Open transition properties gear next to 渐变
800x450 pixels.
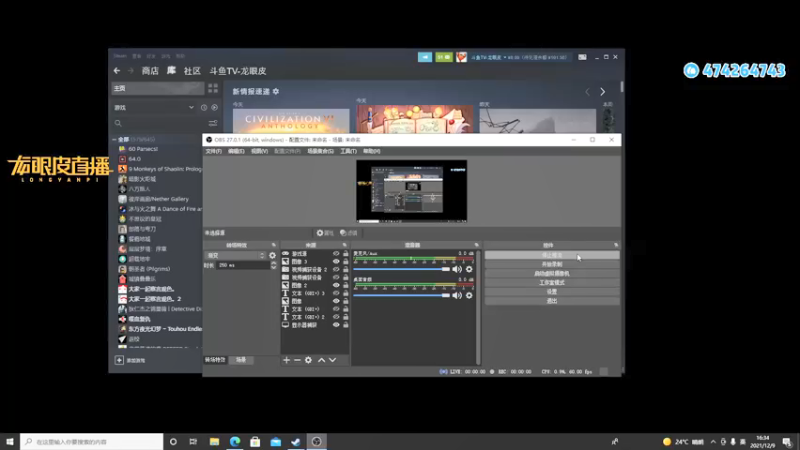(272, 256)
